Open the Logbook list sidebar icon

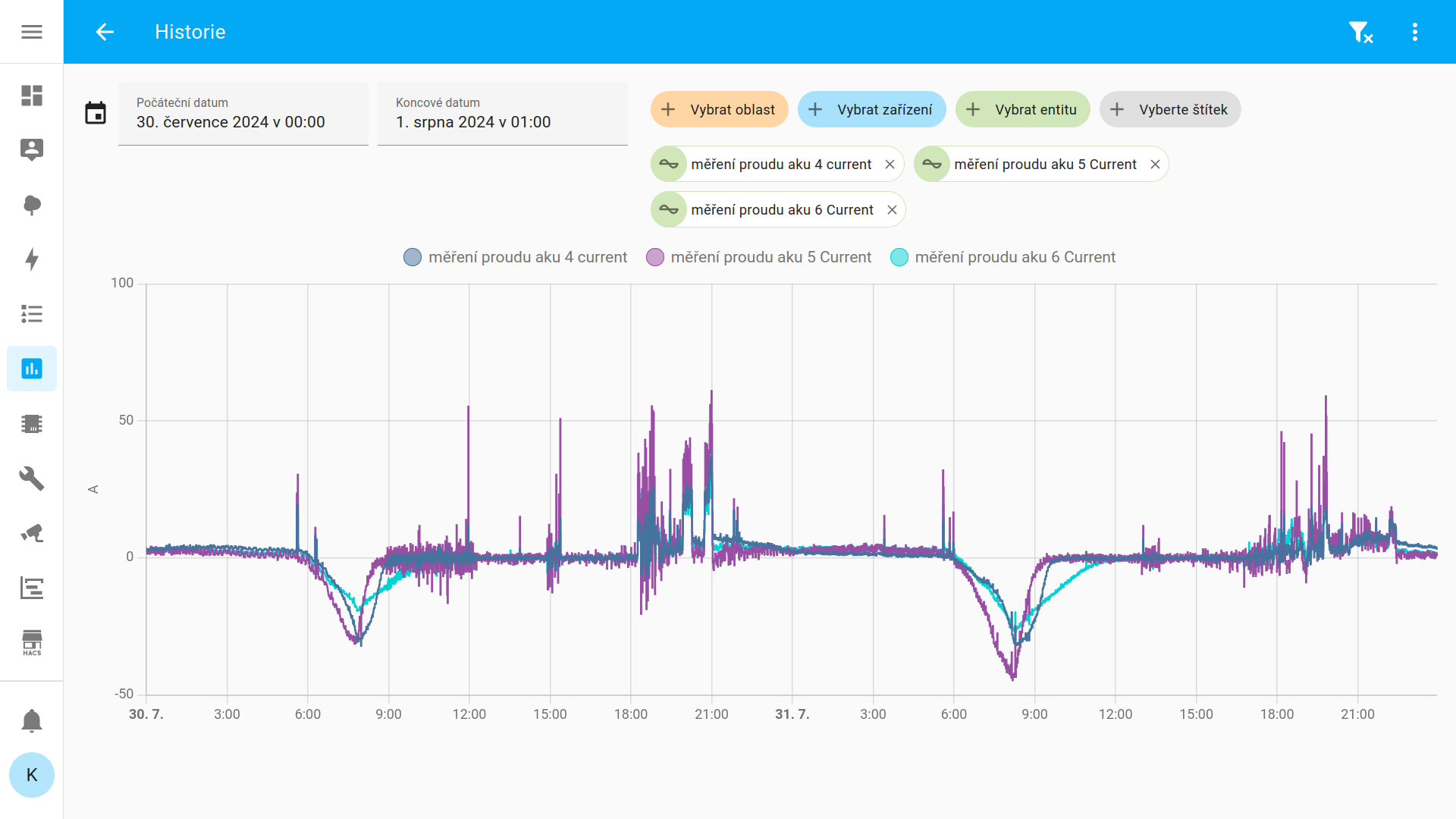click(x=31, y=314)
